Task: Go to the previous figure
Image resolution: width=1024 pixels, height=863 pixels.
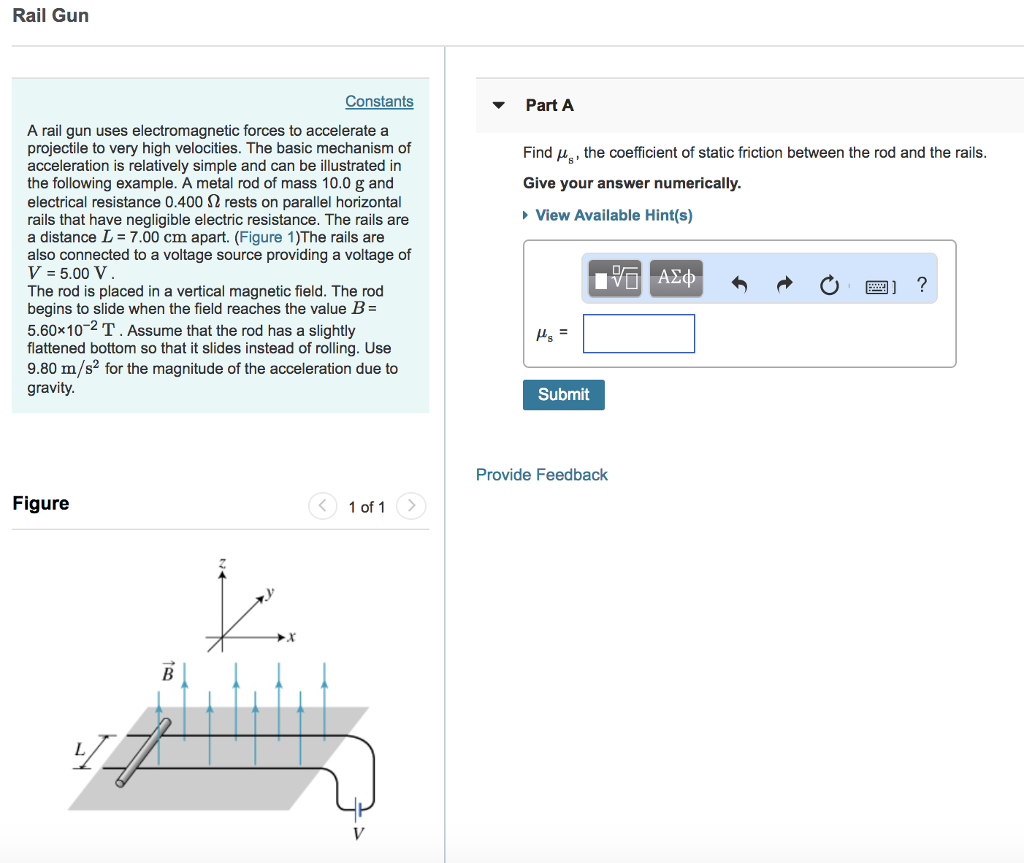Action: coord(322,506)
